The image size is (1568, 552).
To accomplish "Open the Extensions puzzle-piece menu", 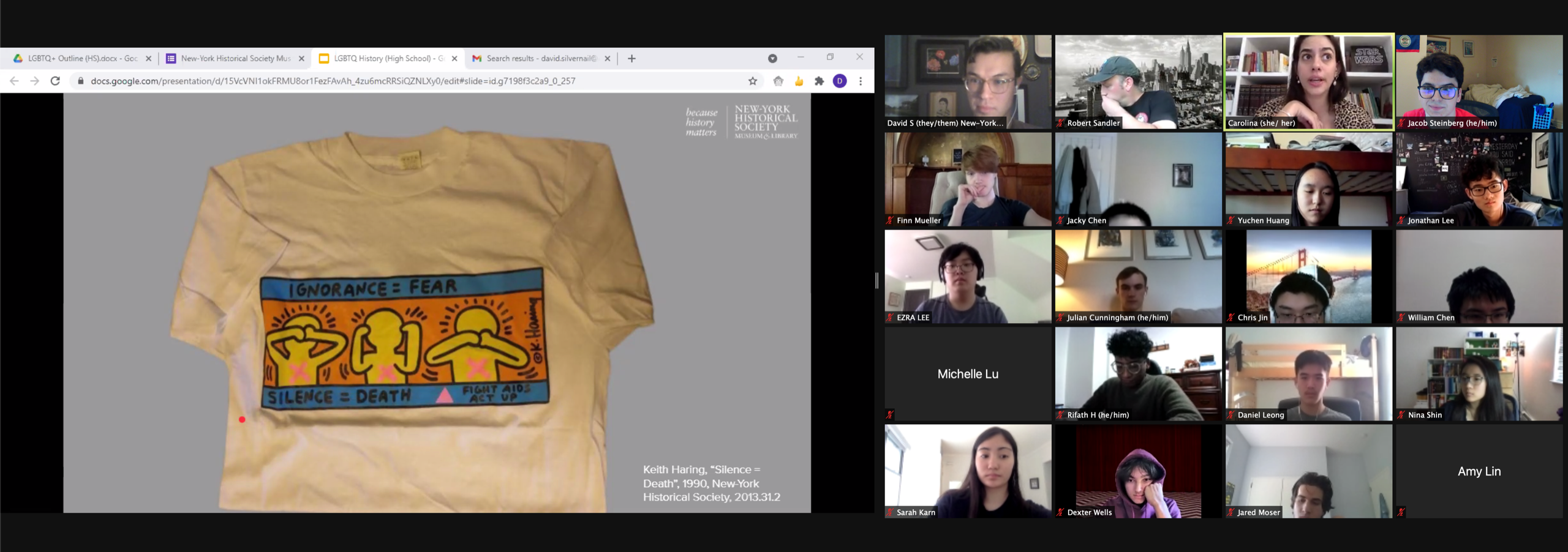I will tap(820, 81).
